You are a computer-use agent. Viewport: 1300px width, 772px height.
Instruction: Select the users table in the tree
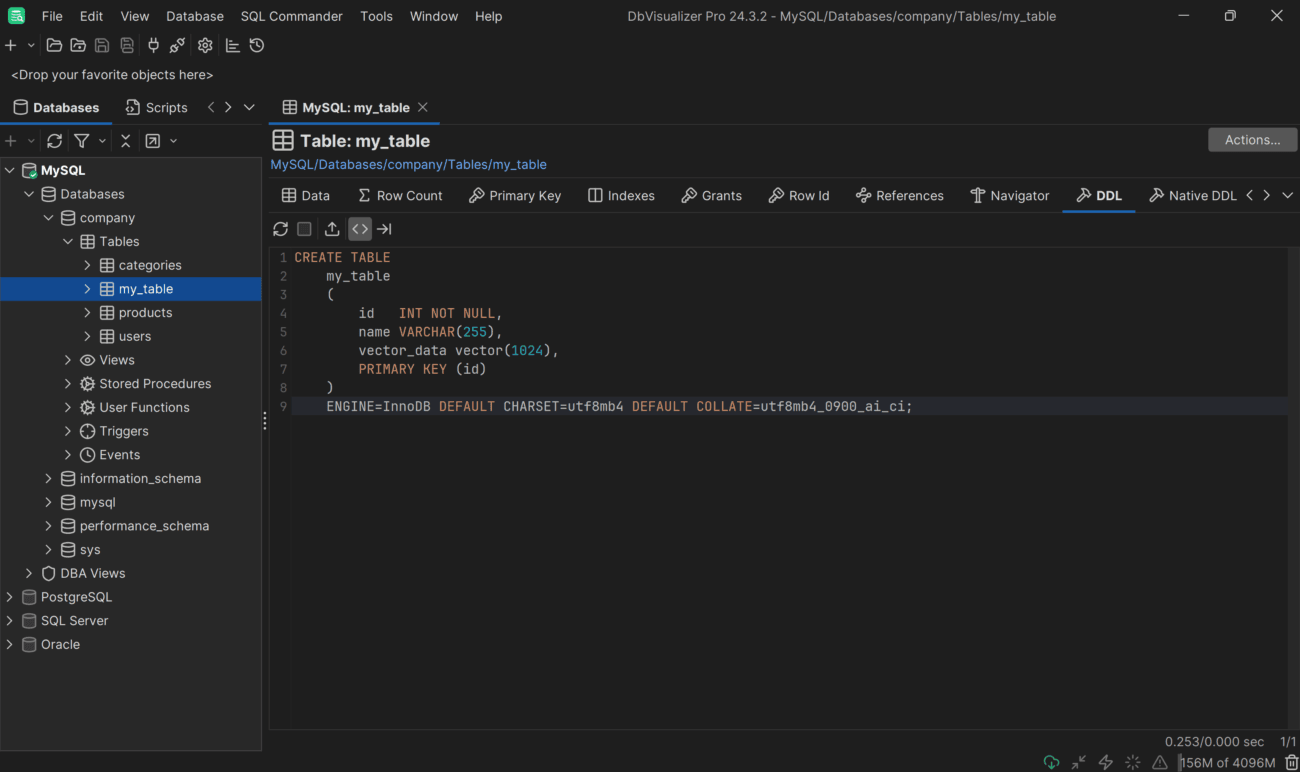133,336
